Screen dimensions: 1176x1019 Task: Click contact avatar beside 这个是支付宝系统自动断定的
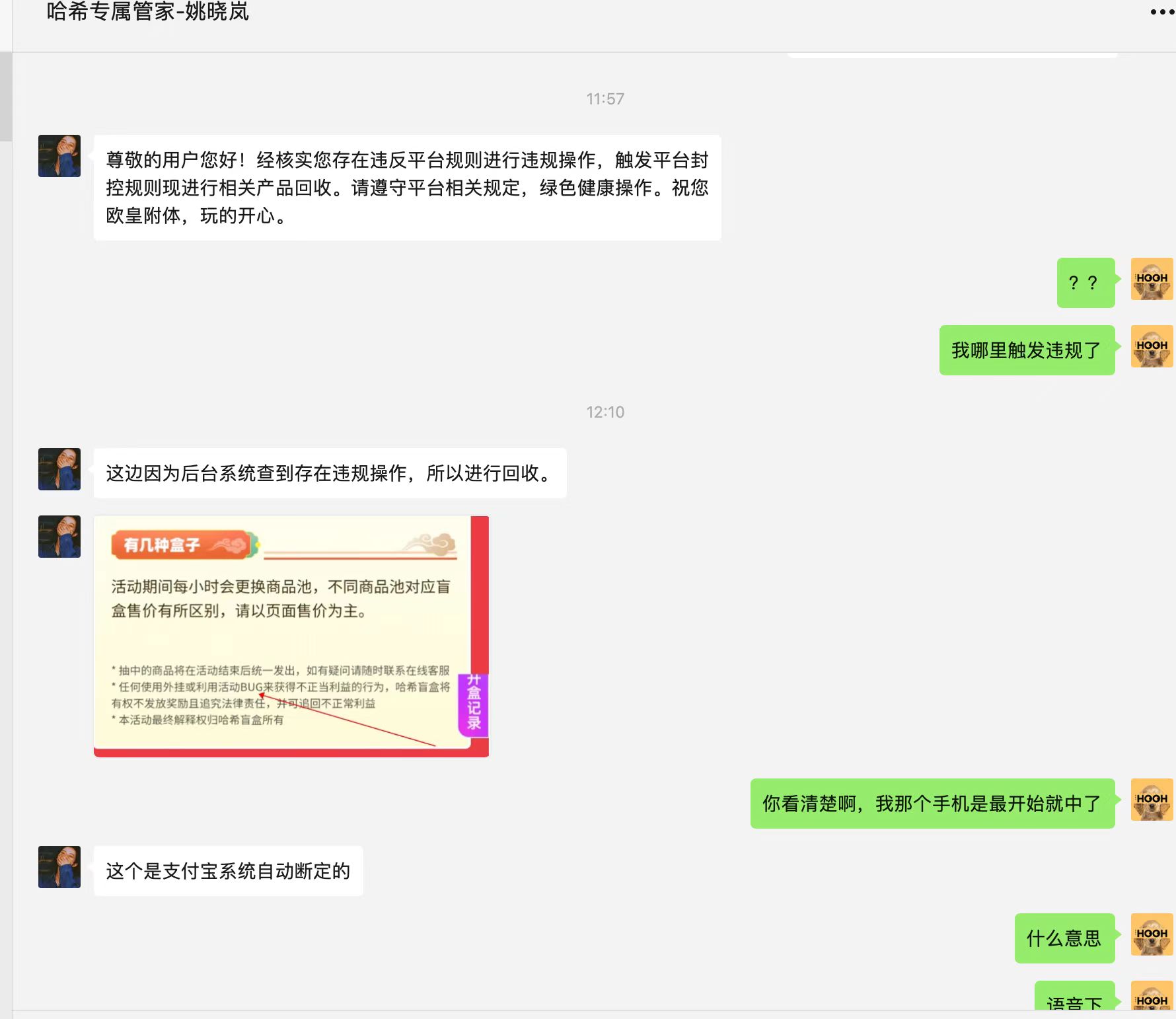(59, 867)
